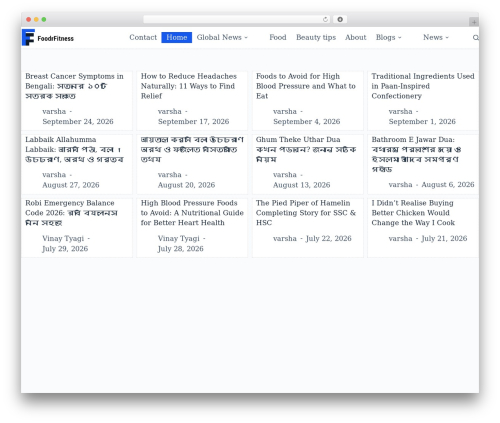Go to the About page
Screen dimensions: 500x423
click(356, 37)
